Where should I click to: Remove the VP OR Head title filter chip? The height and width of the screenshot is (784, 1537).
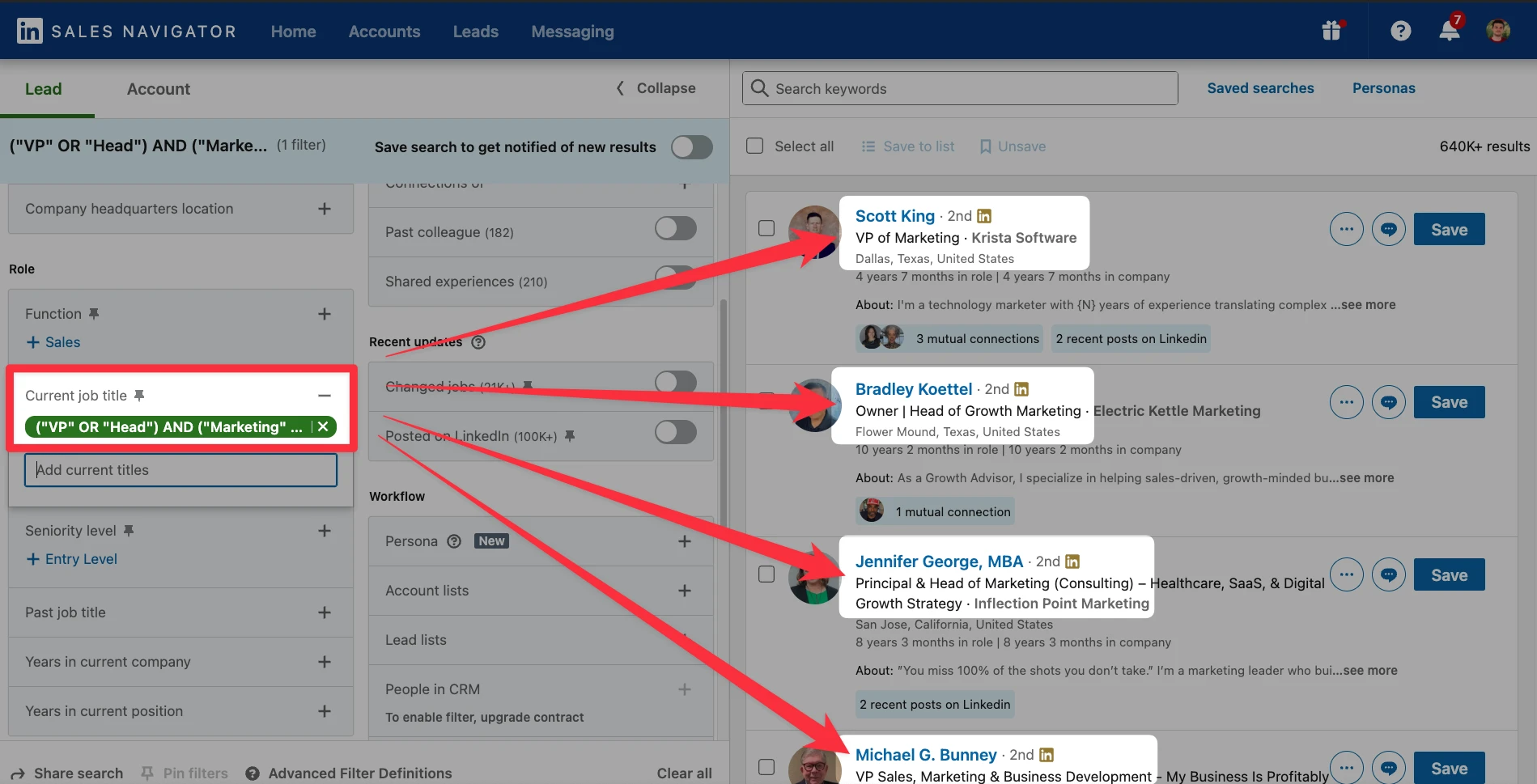click(323, 426)
